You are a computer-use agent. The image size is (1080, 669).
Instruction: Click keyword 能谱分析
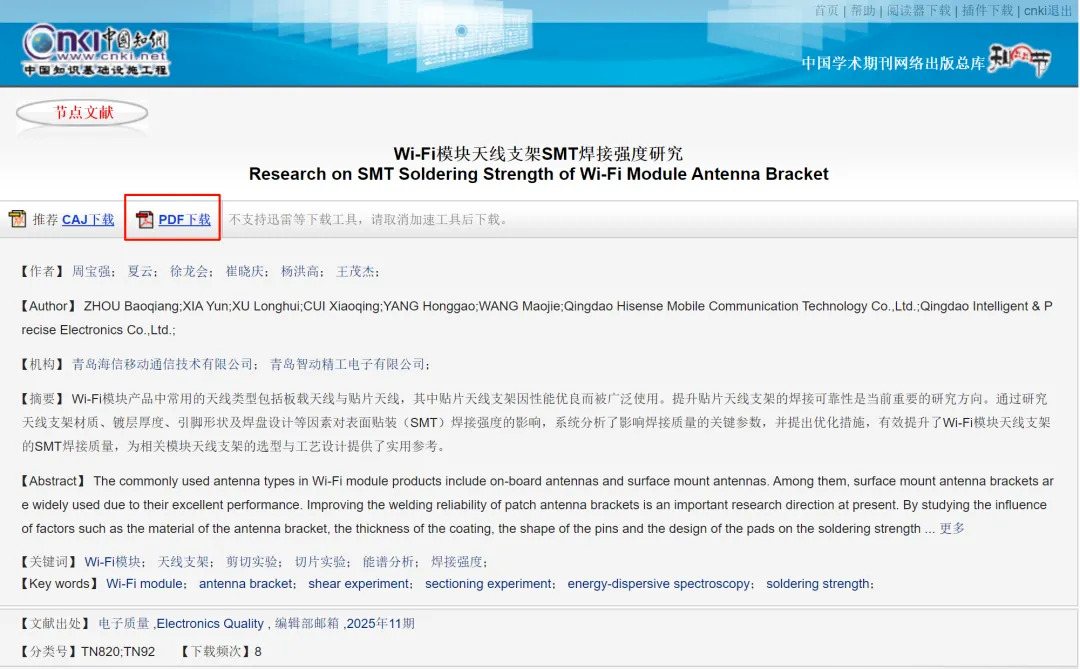point(388,562)
